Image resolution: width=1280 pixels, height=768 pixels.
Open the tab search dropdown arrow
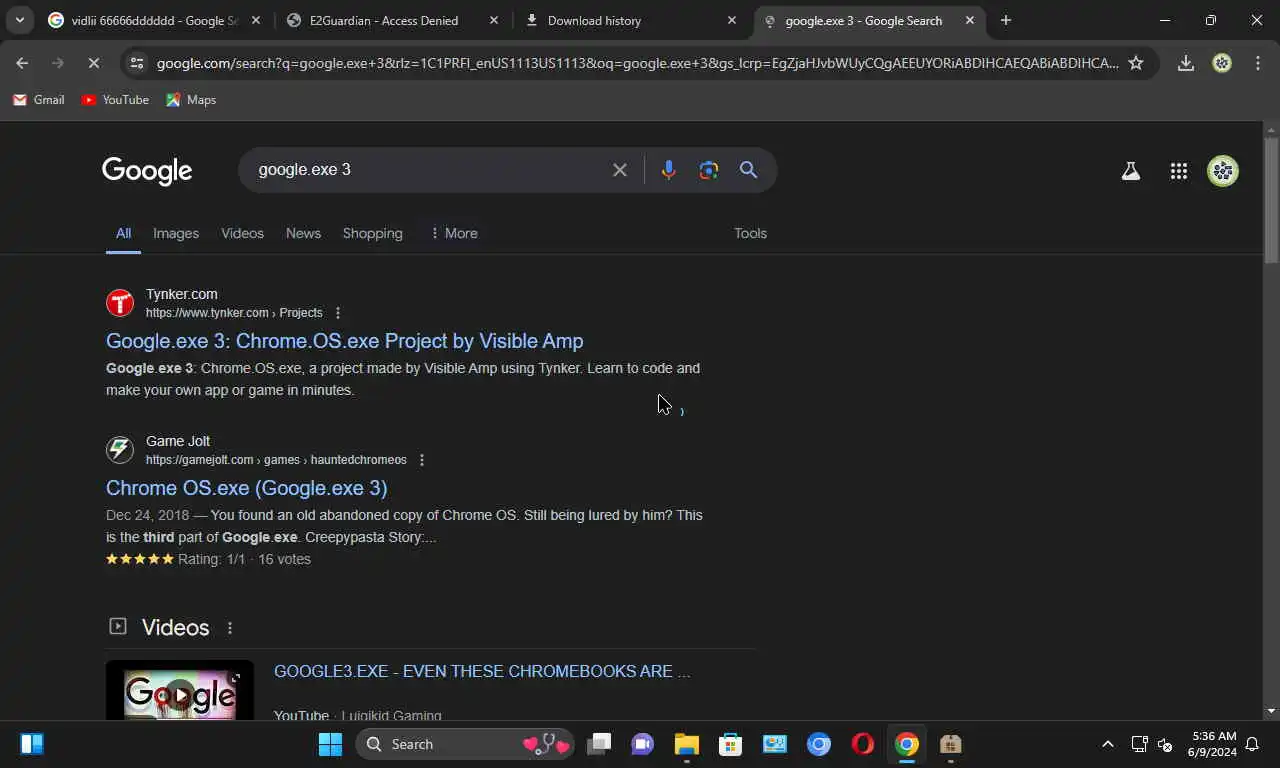coord(19,20)
